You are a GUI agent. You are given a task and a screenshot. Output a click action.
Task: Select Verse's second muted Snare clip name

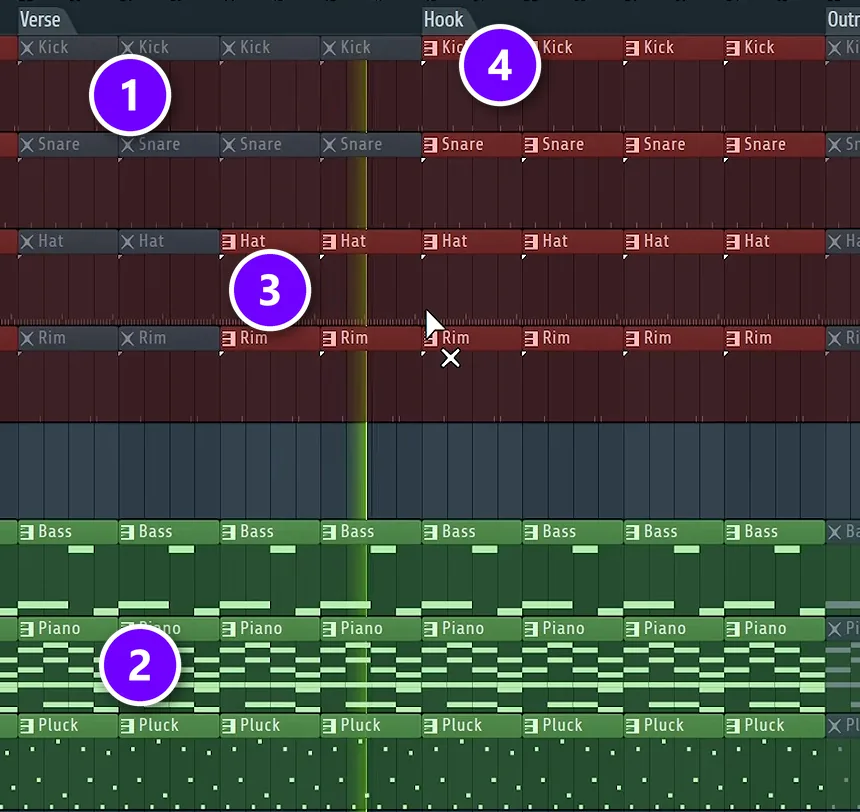point(159,144)
